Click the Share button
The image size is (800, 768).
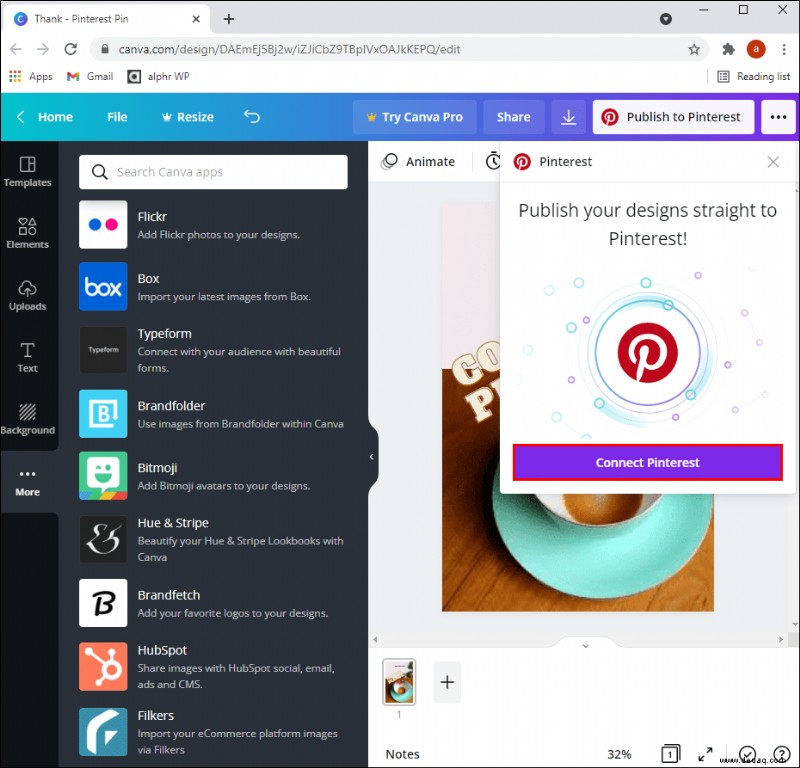pyautogui.click(x=513, y=117)
